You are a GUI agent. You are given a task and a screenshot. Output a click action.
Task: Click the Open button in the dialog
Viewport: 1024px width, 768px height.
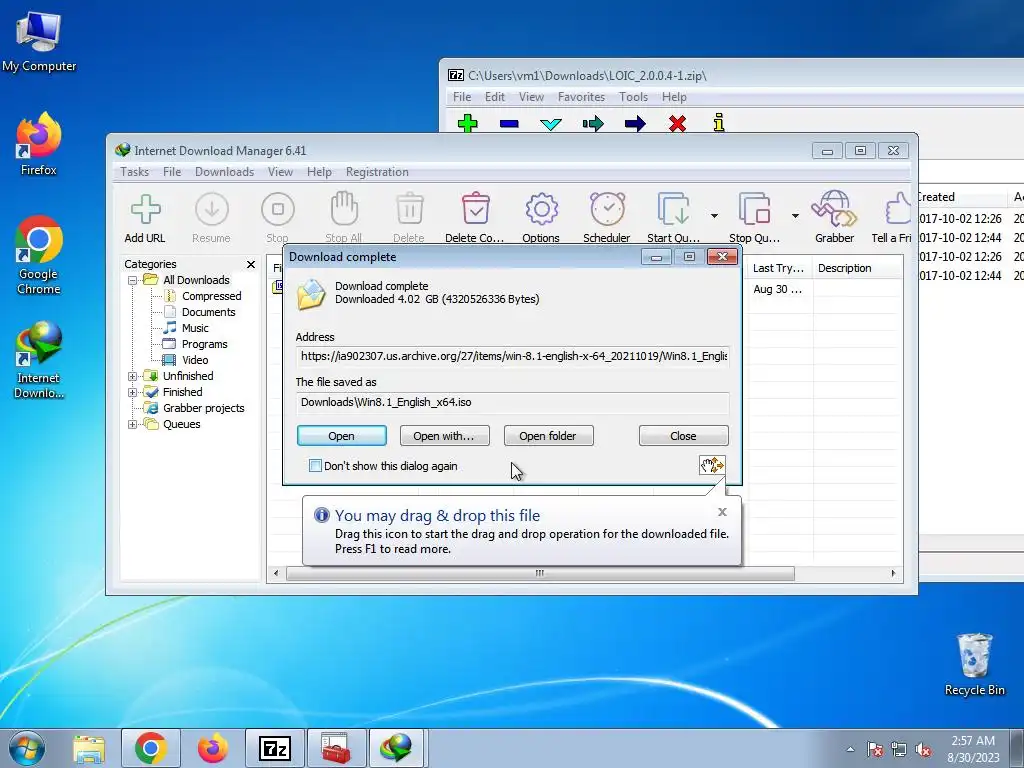[x=342, y=436]
